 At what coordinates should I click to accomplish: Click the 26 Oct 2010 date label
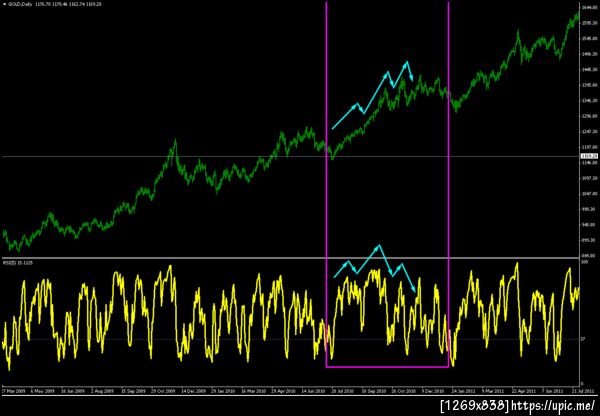coord(404,392)
